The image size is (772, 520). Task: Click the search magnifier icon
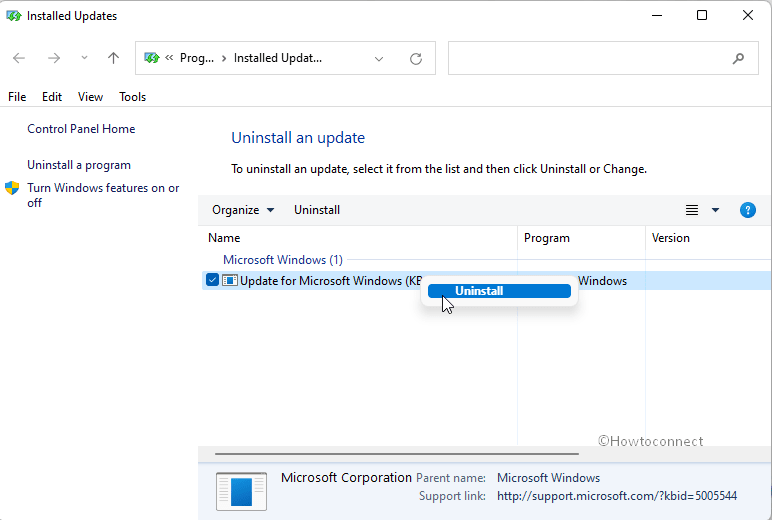[739, 59]
